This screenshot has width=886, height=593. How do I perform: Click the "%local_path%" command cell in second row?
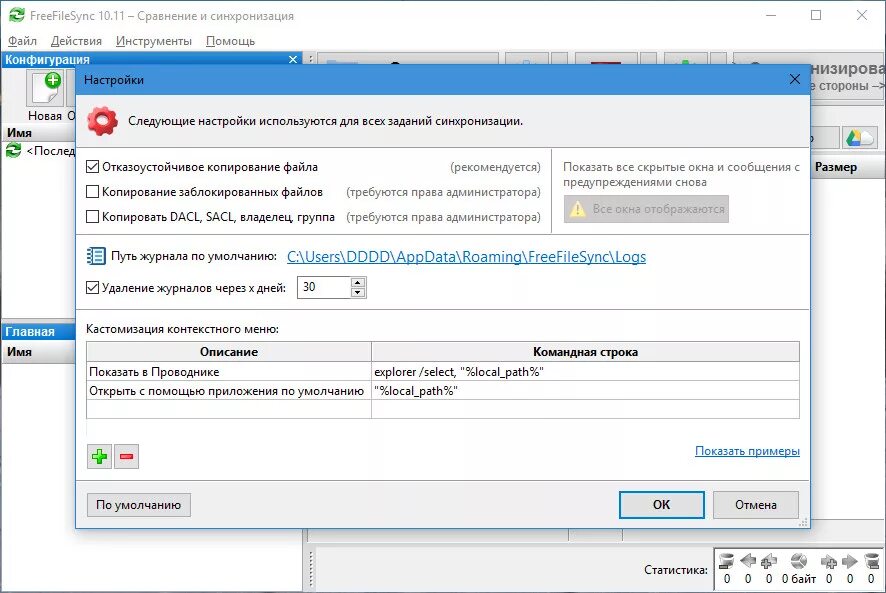click(585, 391)
